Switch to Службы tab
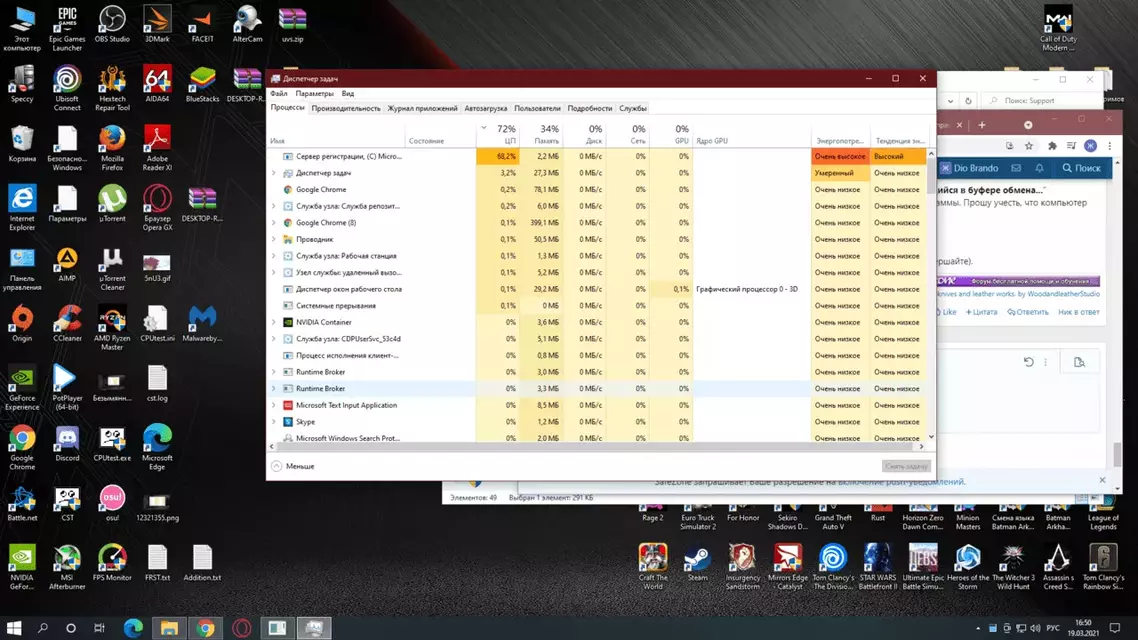Screen dimensions: 1138x640 pyautogui.click(x=633, y=108)
